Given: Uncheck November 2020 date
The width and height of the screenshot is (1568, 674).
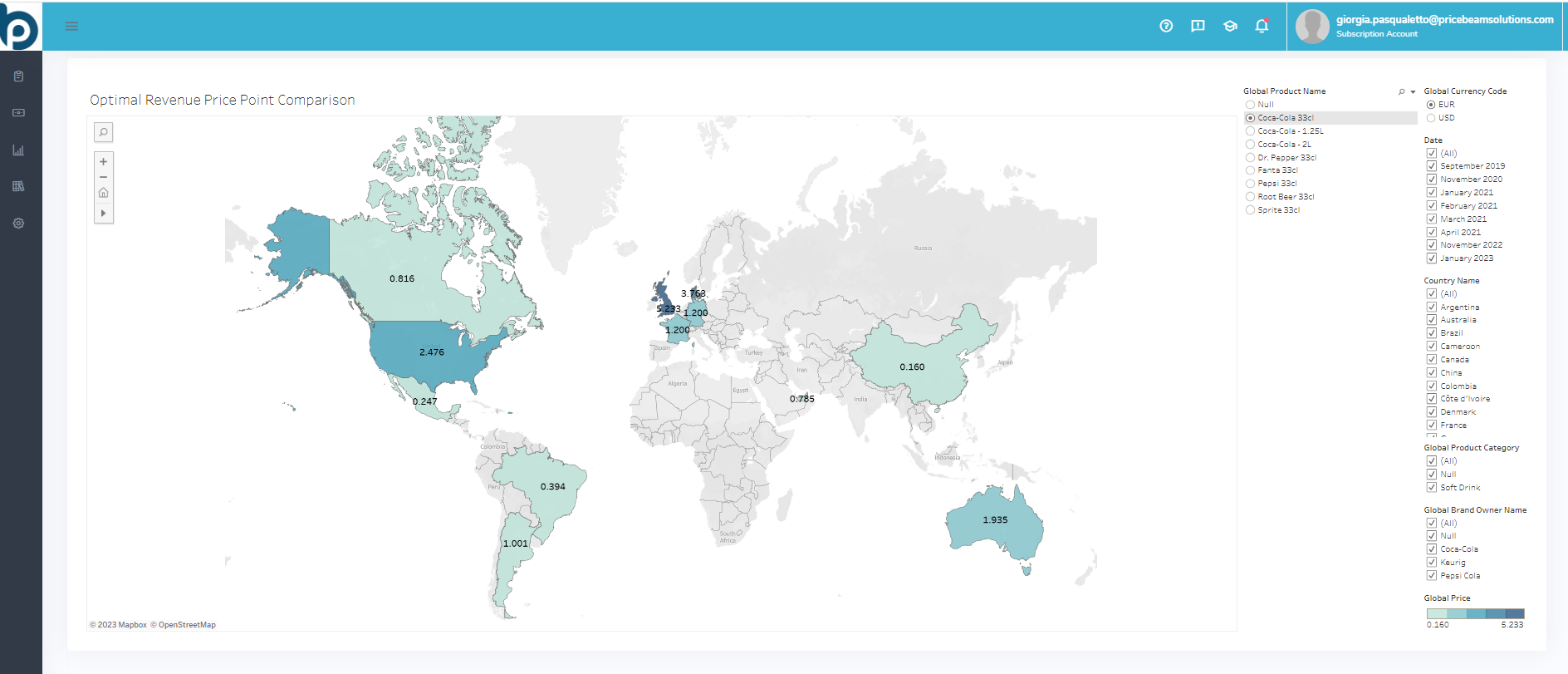Looking at the screenshot, I should [x=1432, y=180].
